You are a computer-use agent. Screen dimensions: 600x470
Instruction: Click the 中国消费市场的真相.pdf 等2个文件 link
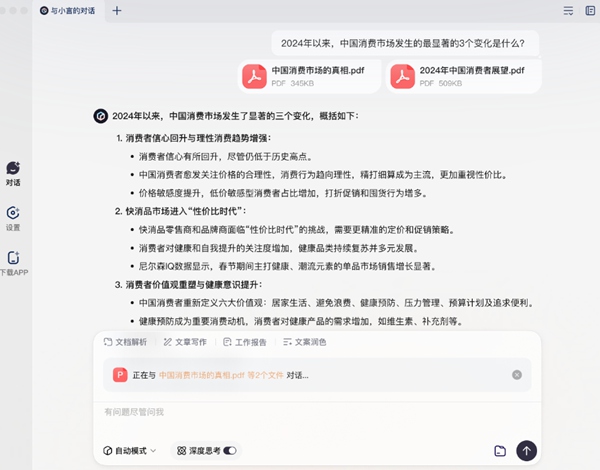click(x=221, y=375)
